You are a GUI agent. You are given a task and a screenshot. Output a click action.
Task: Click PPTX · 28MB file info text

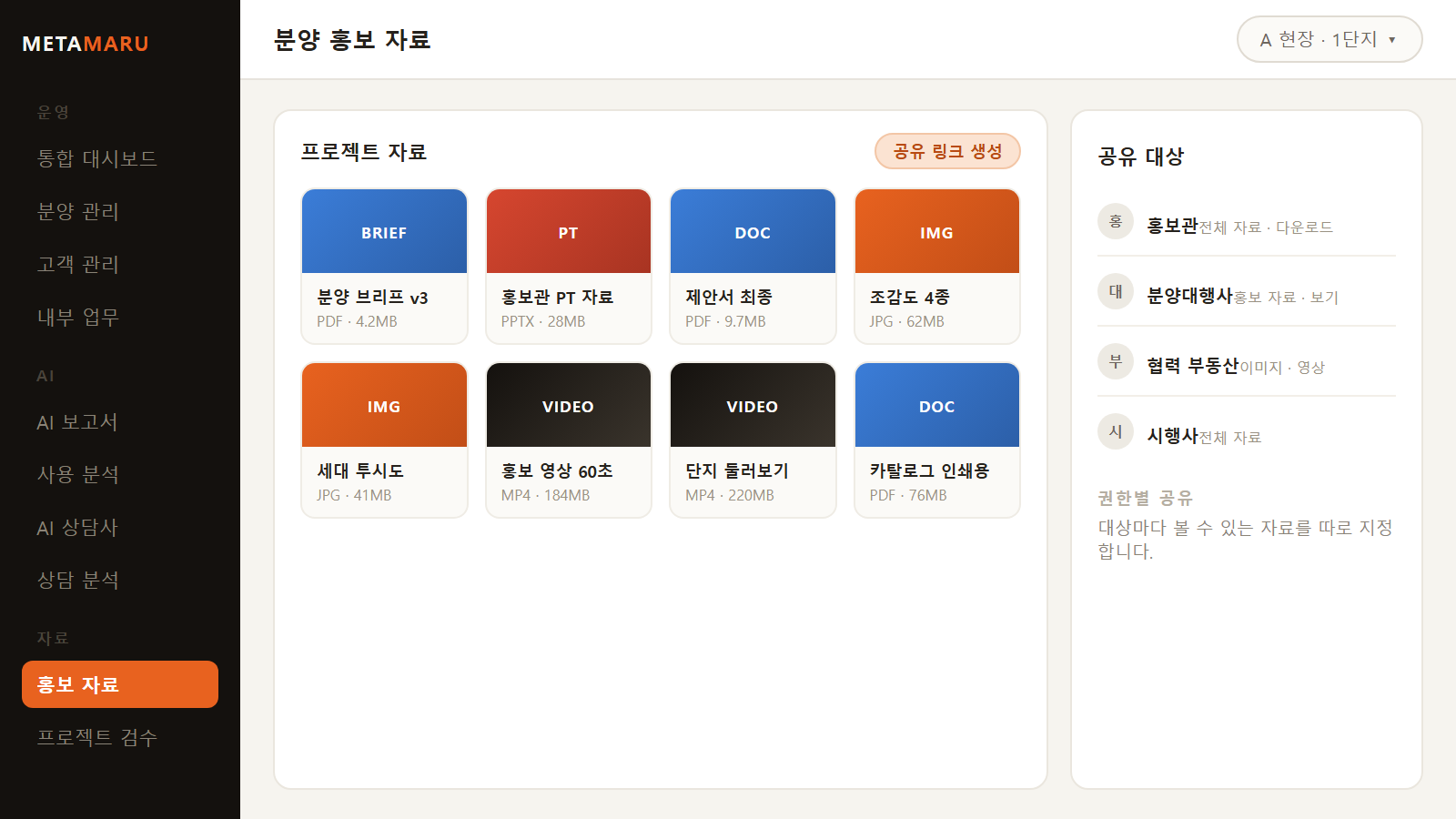[x=543, y=321]
